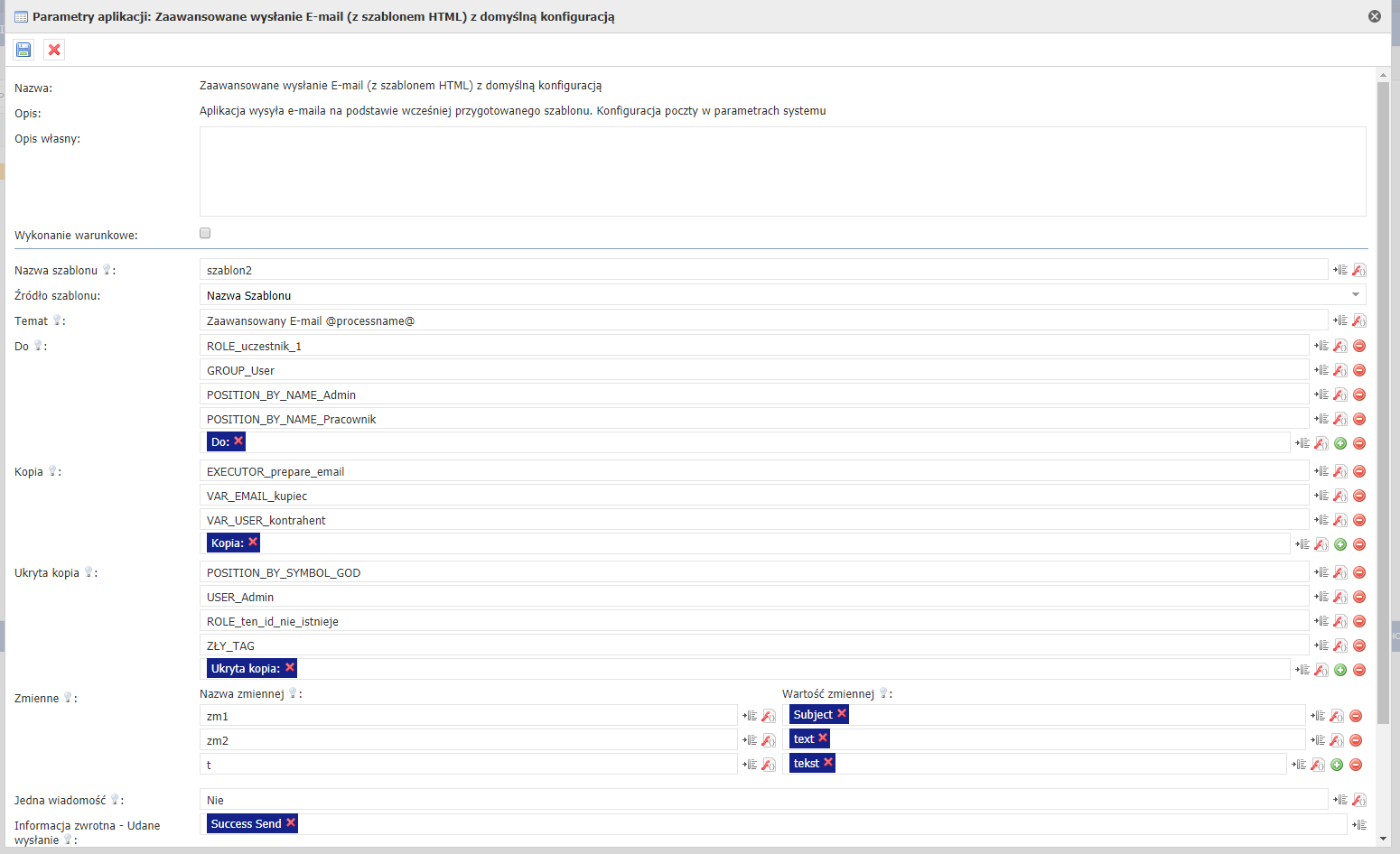1400x854 pixels.
Task: Click the scrollbar down arrow
Action: coord(1383,839)
